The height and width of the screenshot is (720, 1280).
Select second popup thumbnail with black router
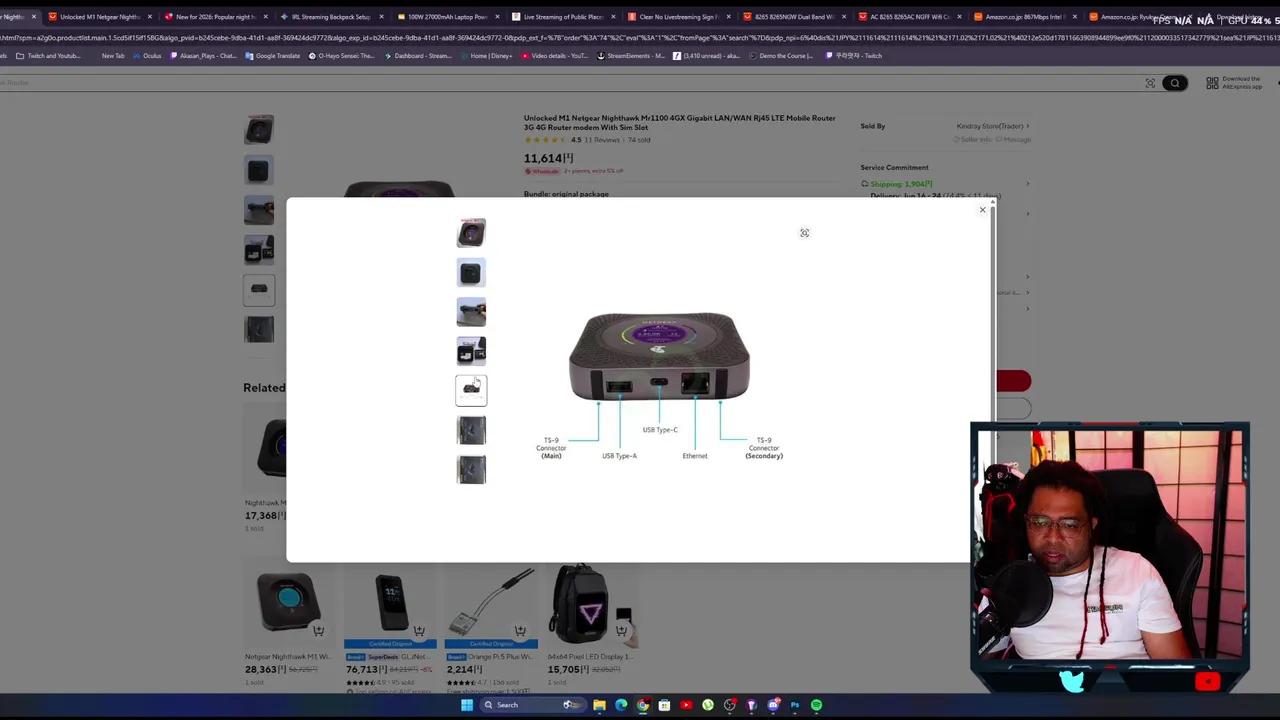pos(471,272)
